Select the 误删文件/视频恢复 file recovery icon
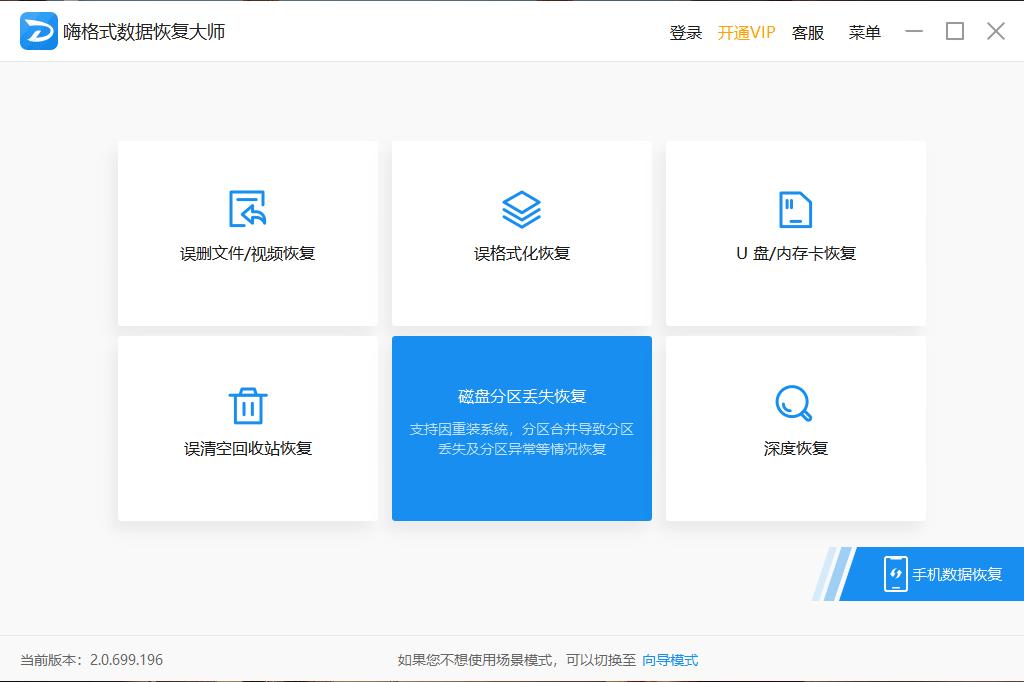 pos(247,209)
